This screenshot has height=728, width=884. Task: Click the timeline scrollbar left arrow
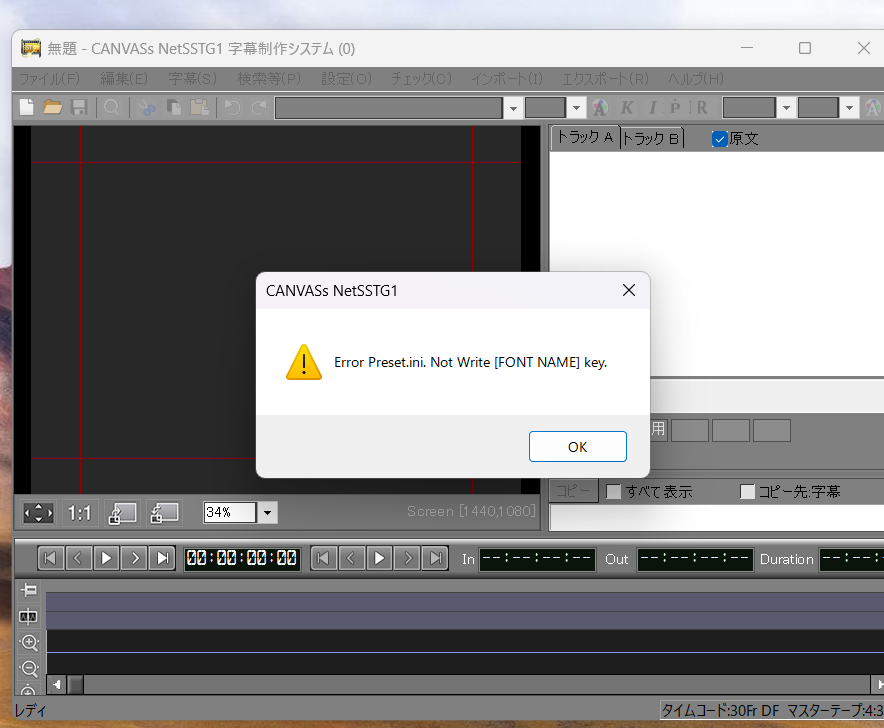[x=56, y=685]
